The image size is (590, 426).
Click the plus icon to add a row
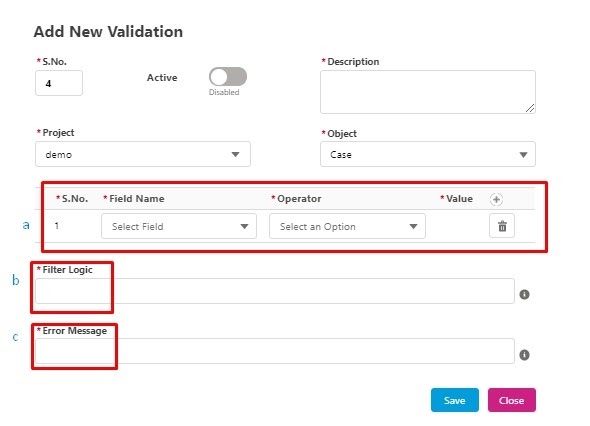496,199
